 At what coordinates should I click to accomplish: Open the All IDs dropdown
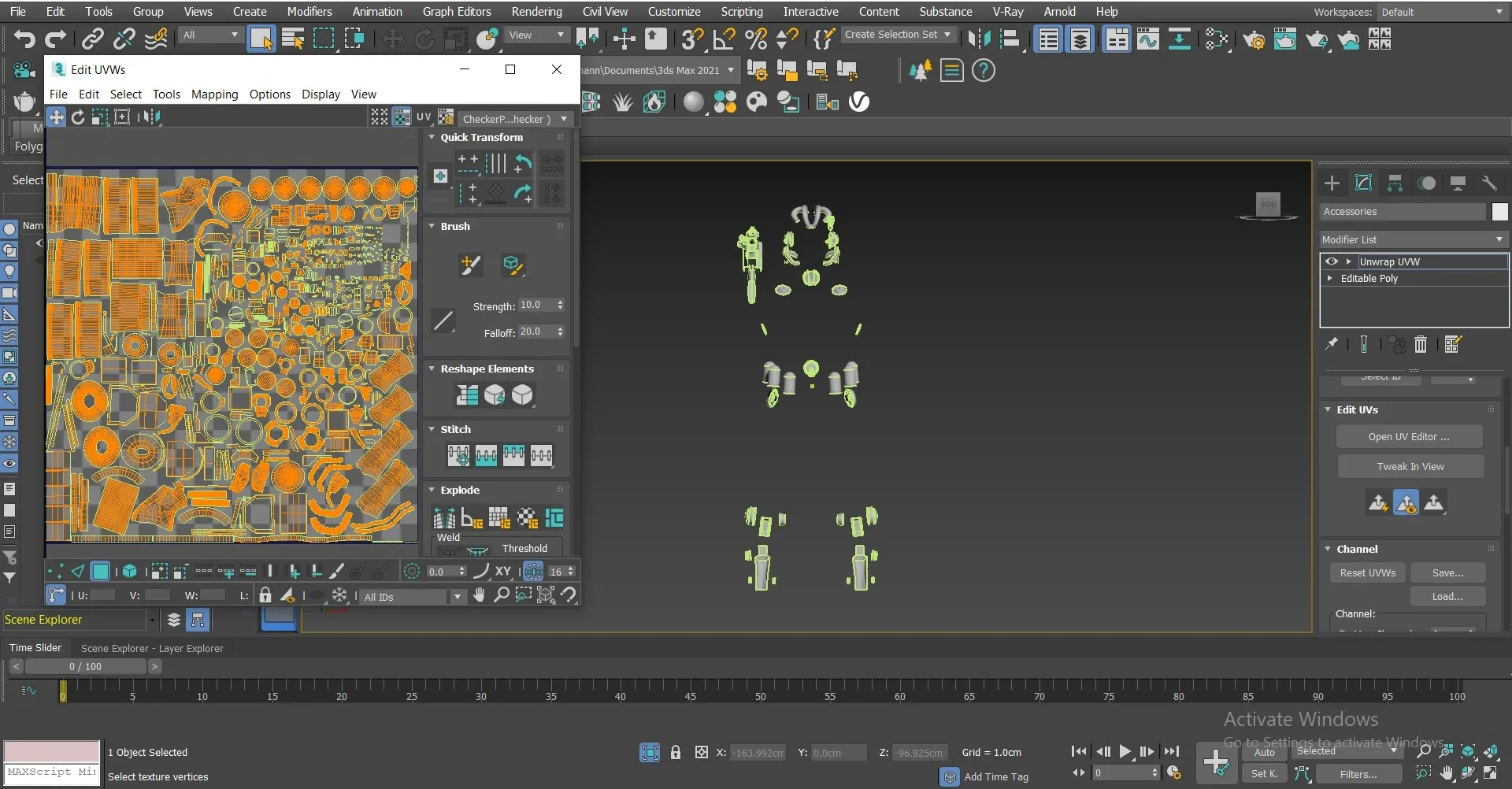pos(413,597)
